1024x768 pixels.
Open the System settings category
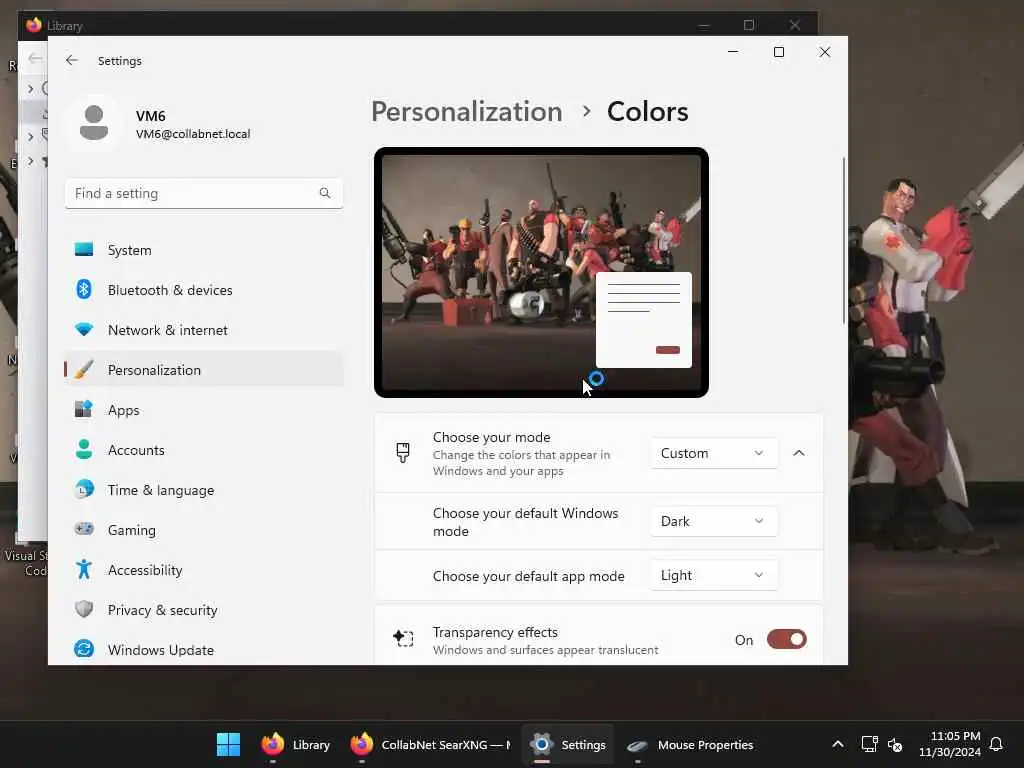[204, 249]
